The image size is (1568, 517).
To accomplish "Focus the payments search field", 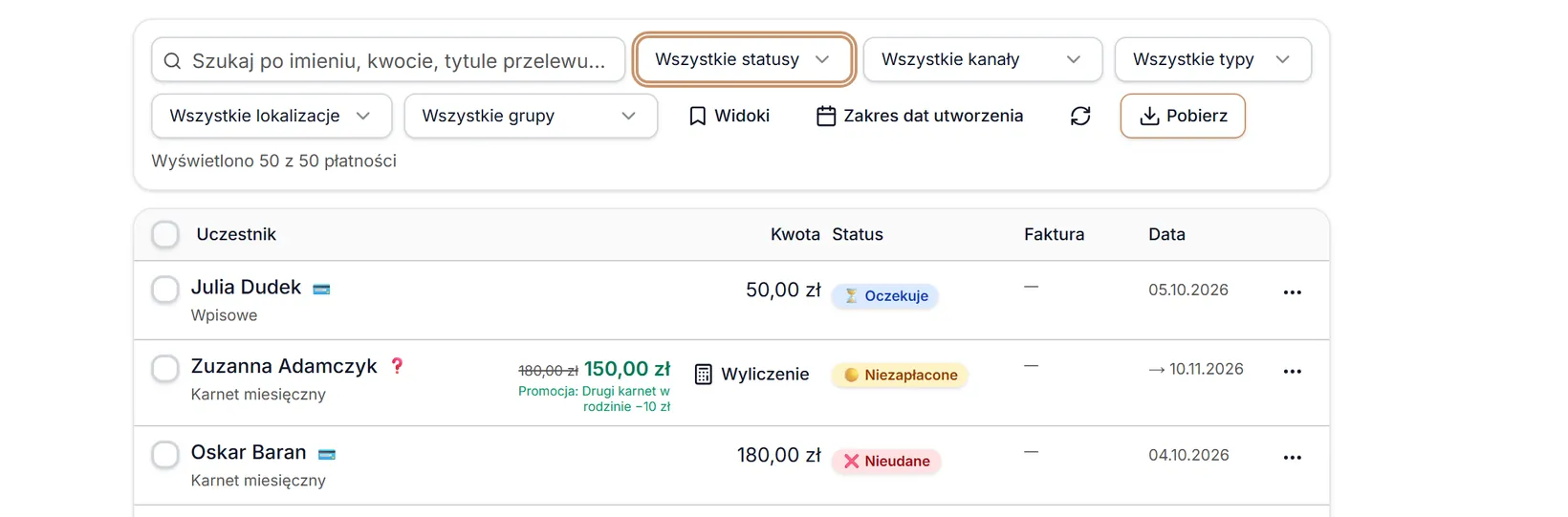I will click(x=388, y=61).
